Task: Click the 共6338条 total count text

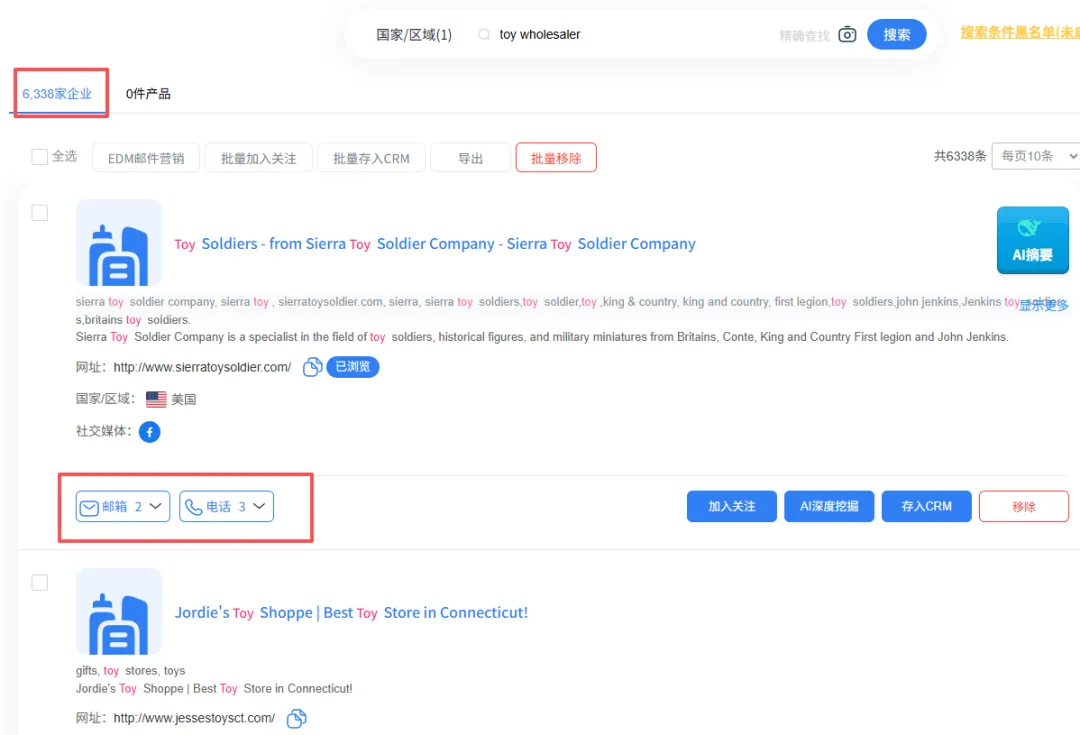Action: click(x=959, y=156)
